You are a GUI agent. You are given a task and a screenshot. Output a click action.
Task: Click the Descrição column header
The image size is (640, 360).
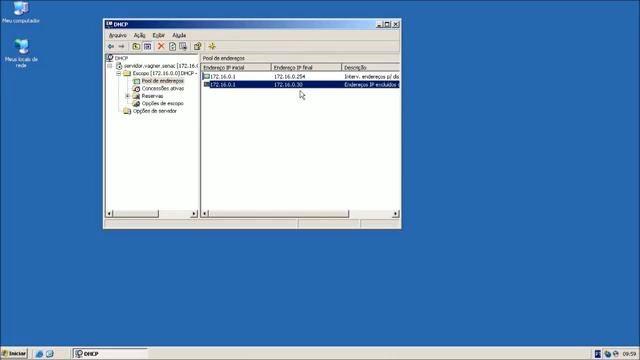(371, 67)
